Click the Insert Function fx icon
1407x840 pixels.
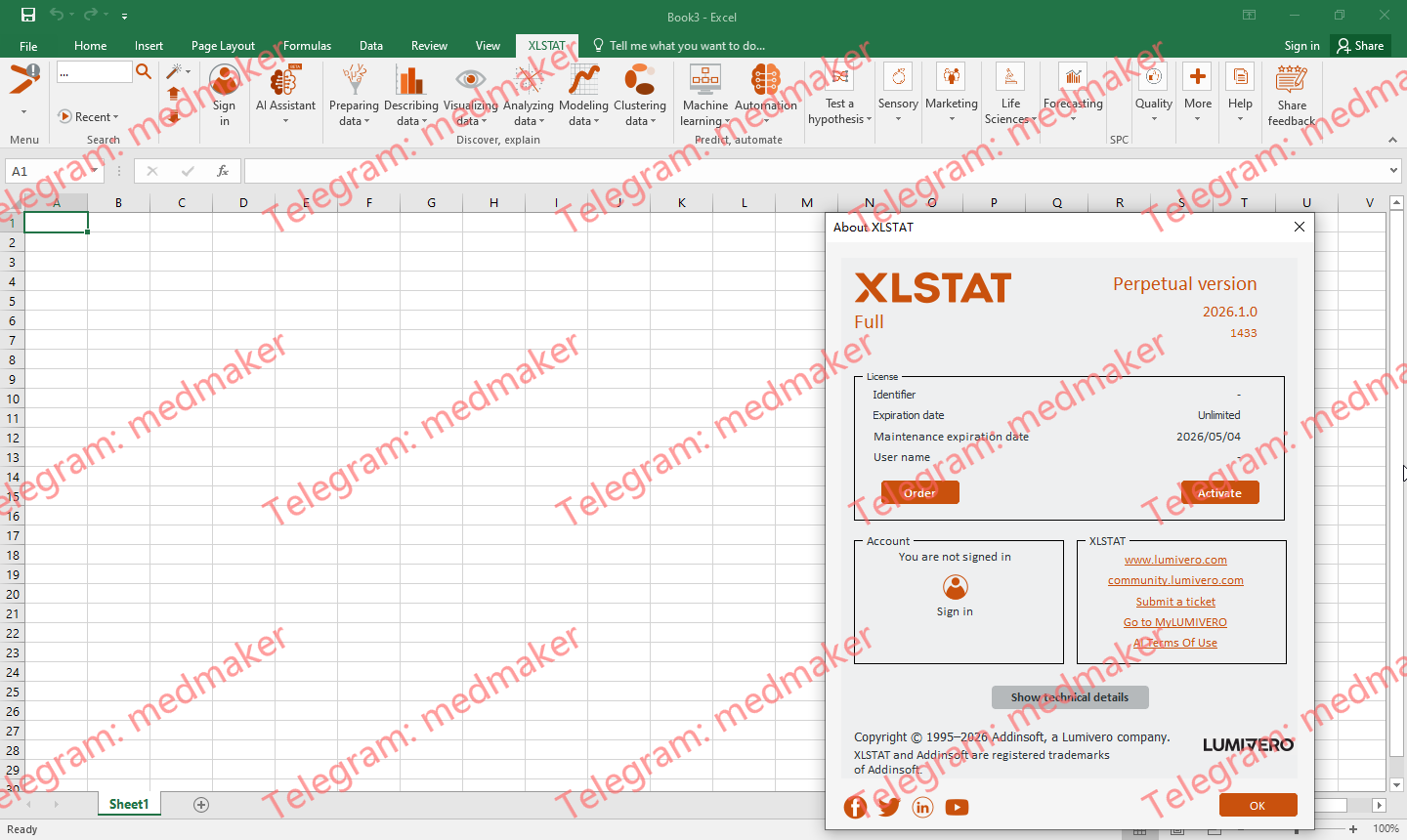pyautogui.click(x=223, y=171)
